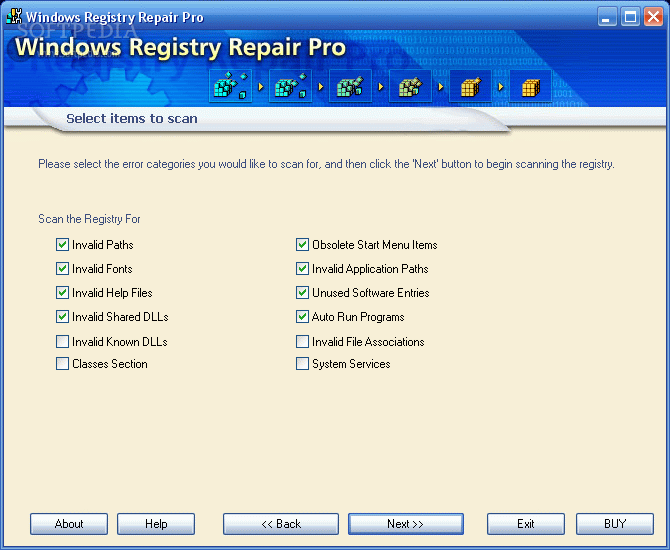Image resolution: width=670 pixels, height=550 pixels.
Task: Click the first wizard step cube icon
Action: 230,86
